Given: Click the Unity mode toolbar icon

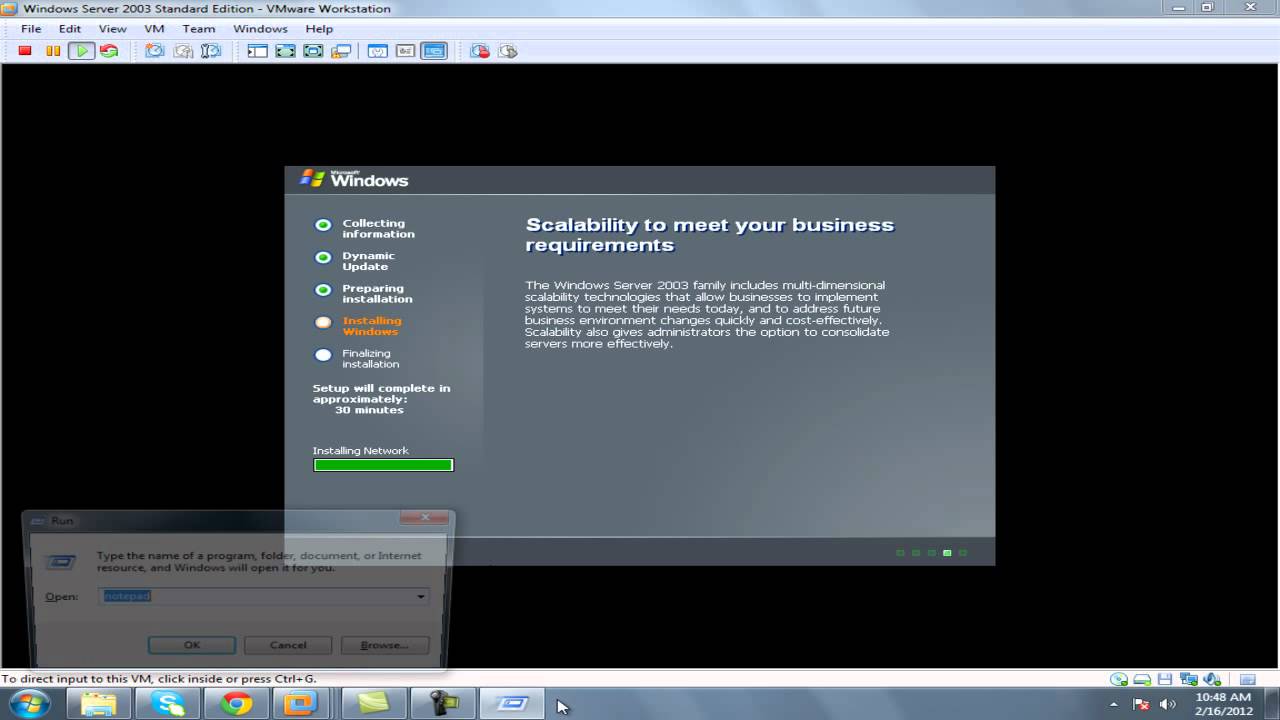Looking at the screenshot, I should click(341, 51).
